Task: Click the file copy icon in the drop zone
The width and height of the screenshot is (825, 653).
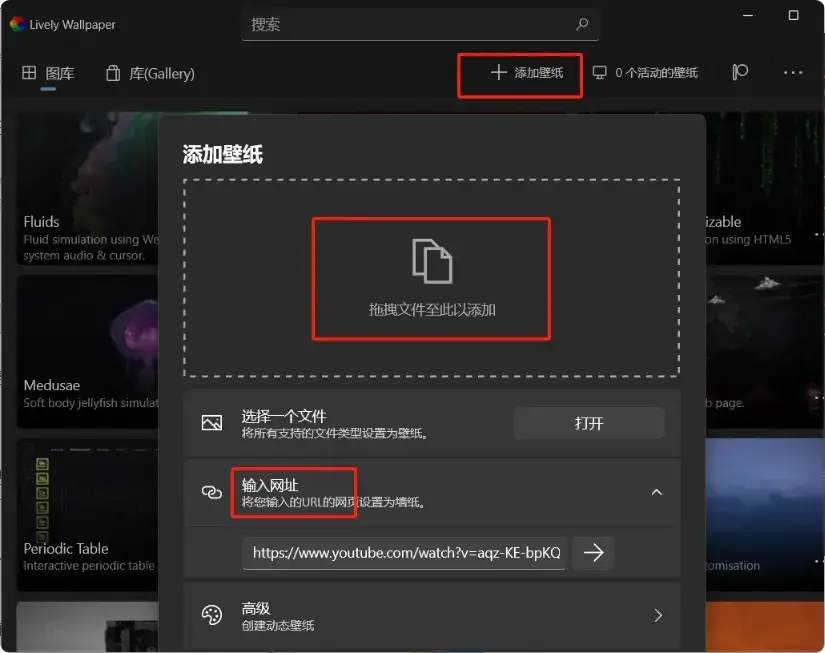Action: [431, 258]
